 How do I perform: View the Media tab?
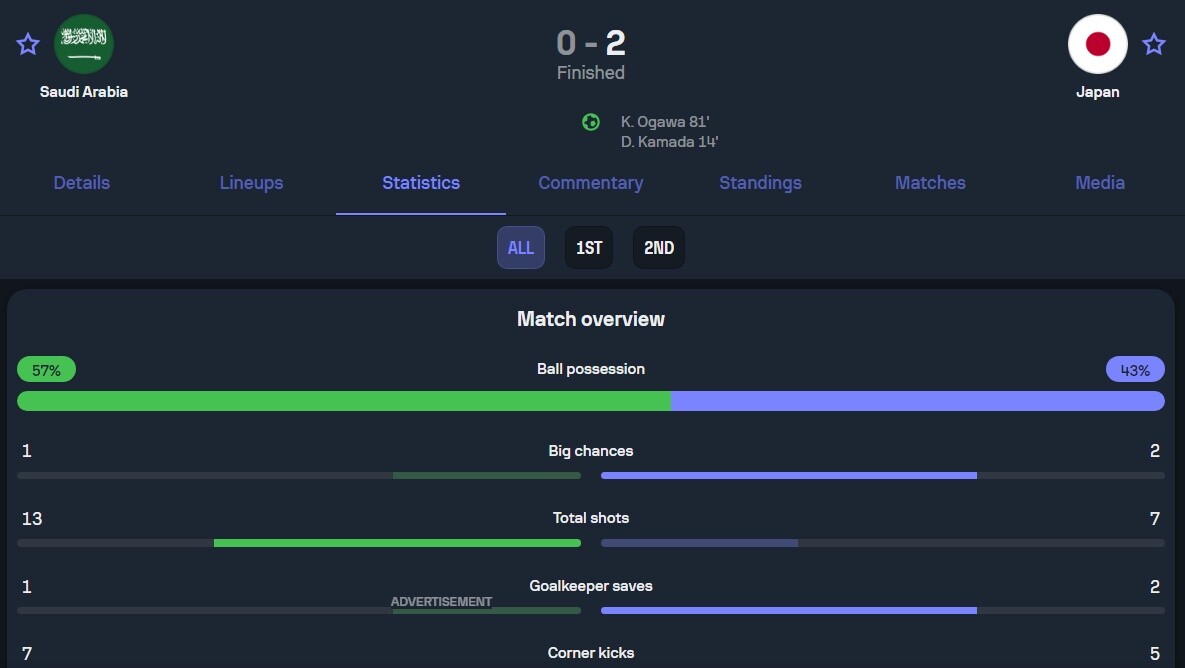tap(1100, 183)
